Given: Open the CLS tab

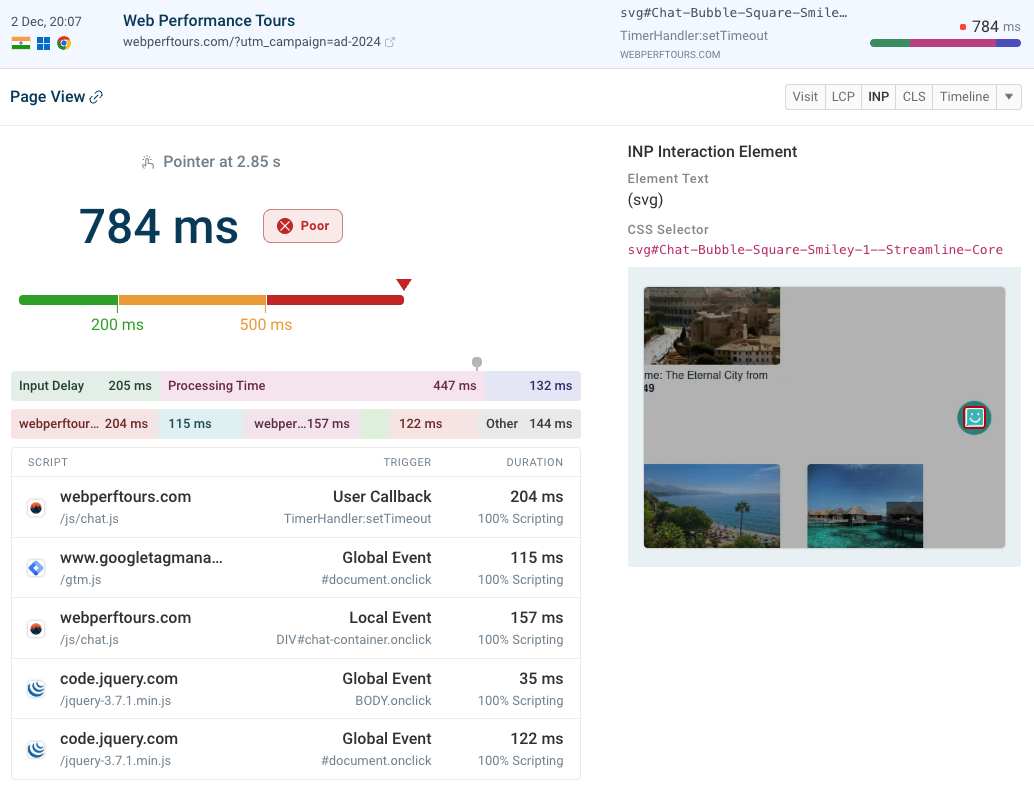Looking at the screenshot, I should [913, 96].
